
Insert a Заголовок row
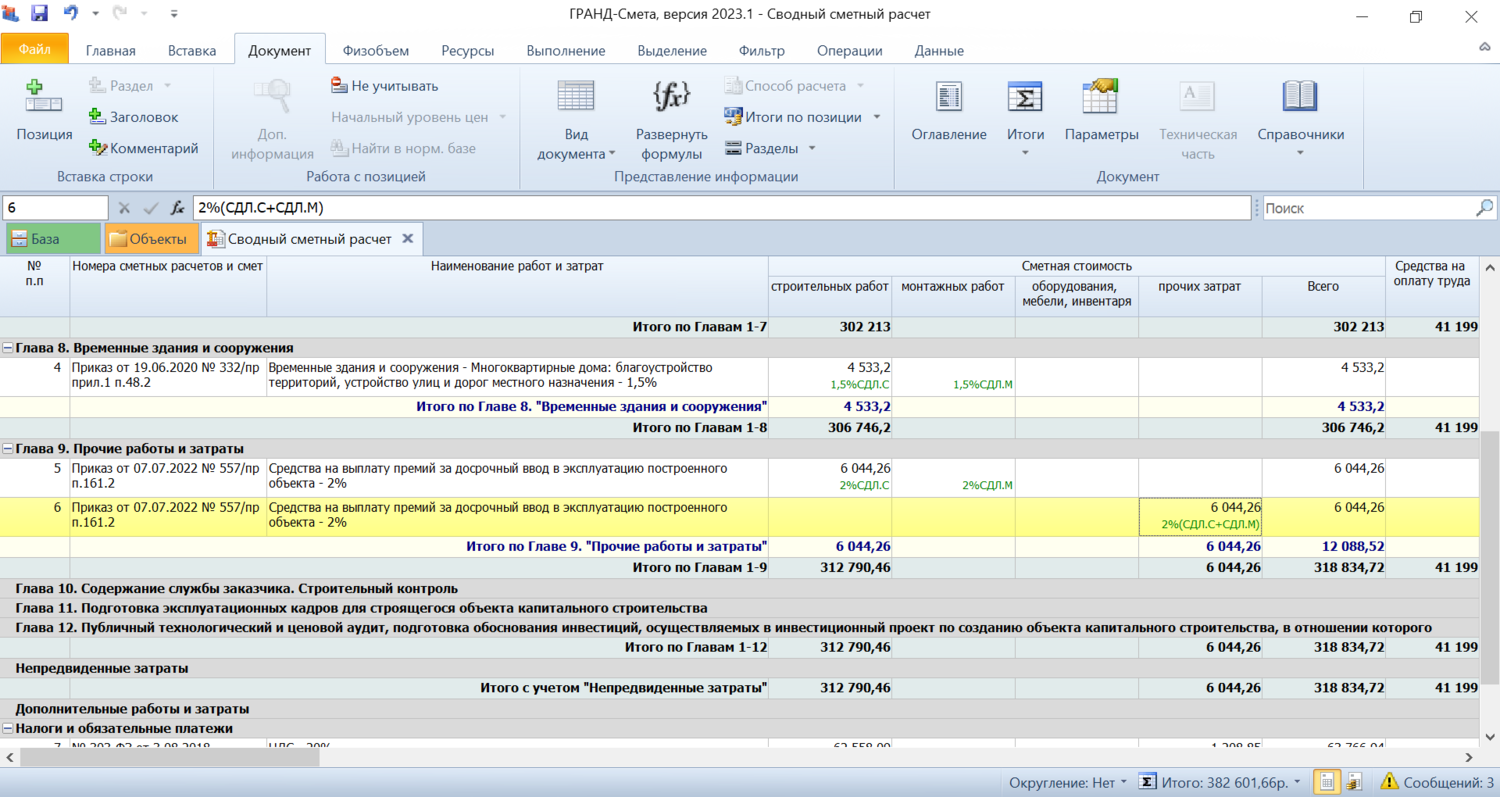pyautogui.click(x=133, y=117)
